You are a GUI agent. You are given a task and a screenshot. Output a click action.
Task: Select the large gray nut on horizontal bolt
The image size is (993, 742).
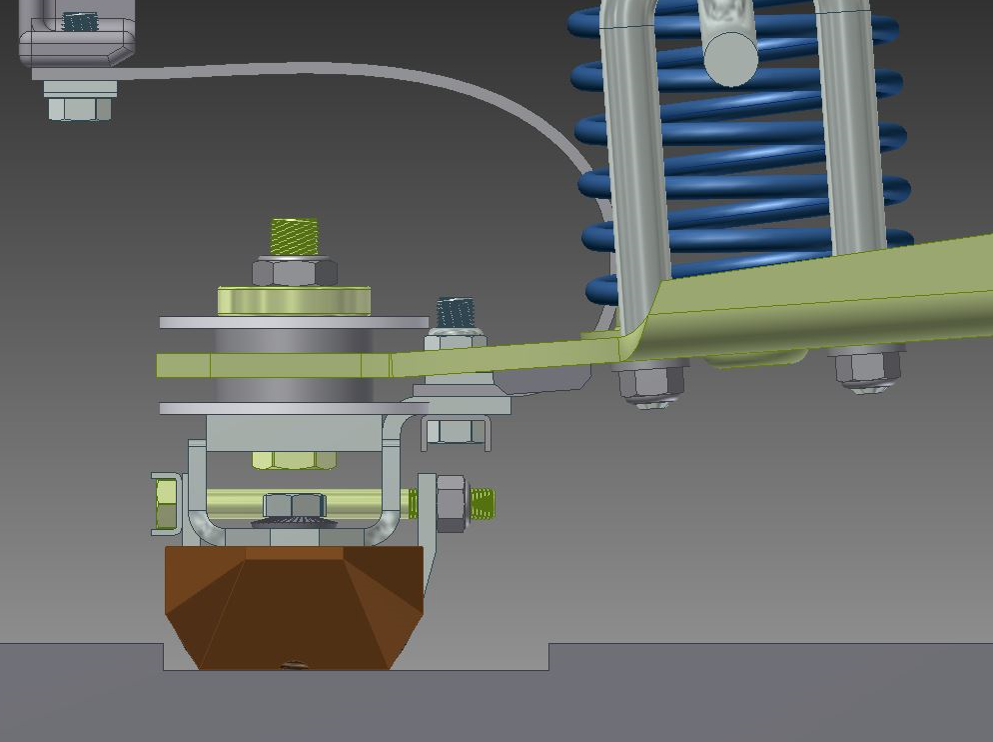click(452, 503)
